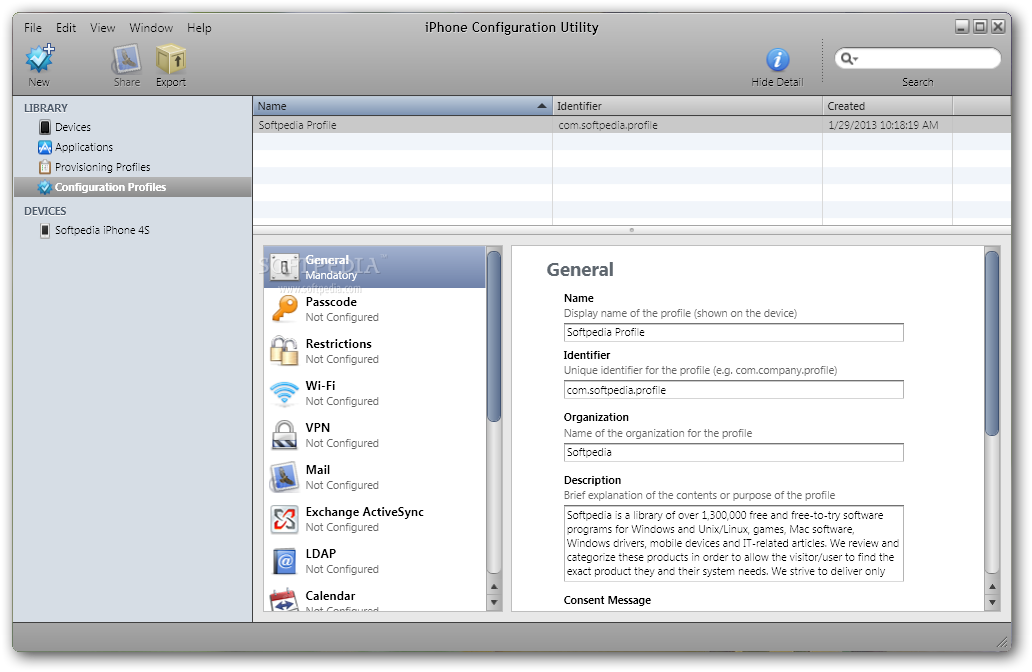Click the payload list scroll down arrow
Viewport: 1032px width, 672px height.
click(494, 602)
